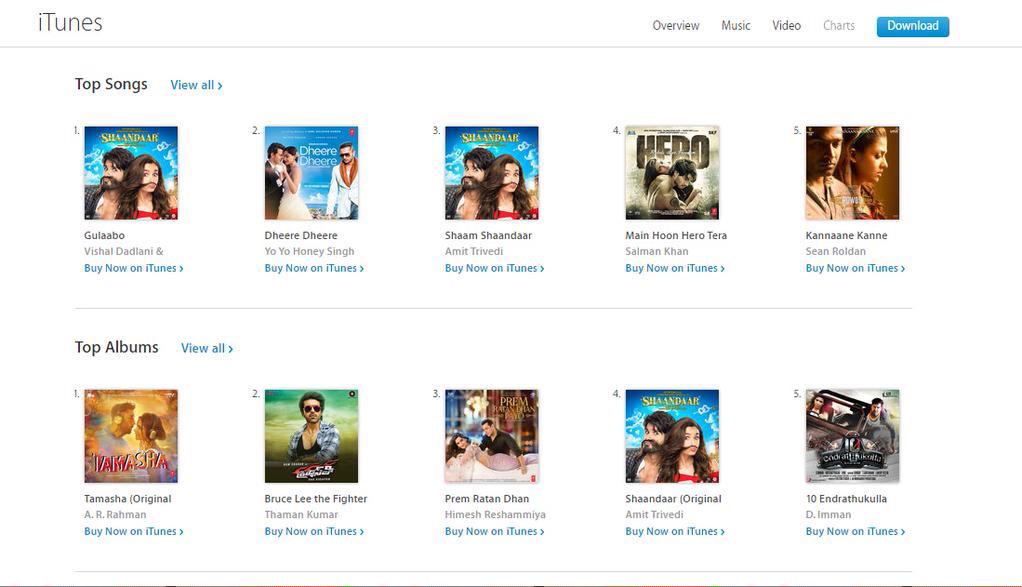The width and height of the screenshot is (1022, 587).
Task: Buy Tamasha album on iTunes
Action: click(134, 531)
